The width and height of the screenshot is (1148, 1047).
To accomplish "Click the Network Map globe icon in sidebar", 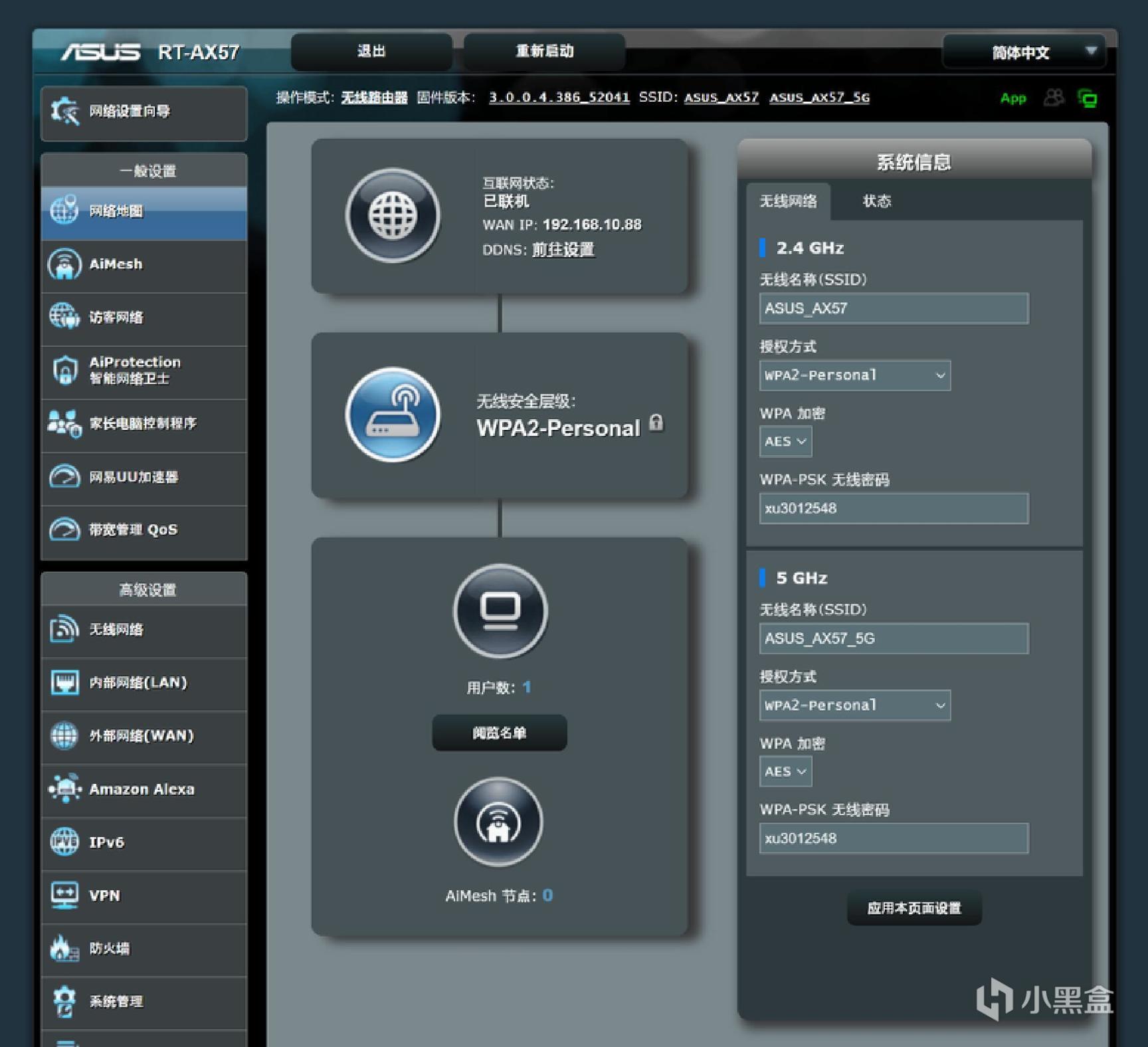I will point(64,211).
